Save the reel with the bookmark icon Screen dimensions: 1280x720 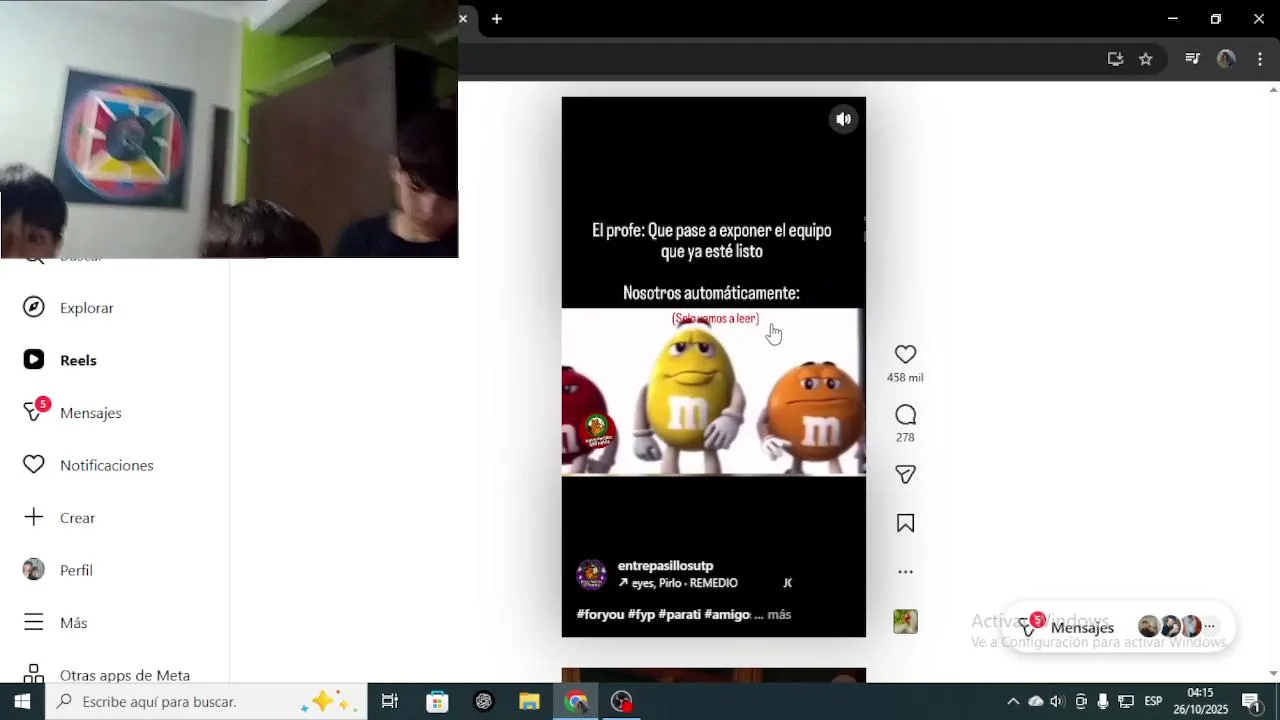(x=905, y=523)
